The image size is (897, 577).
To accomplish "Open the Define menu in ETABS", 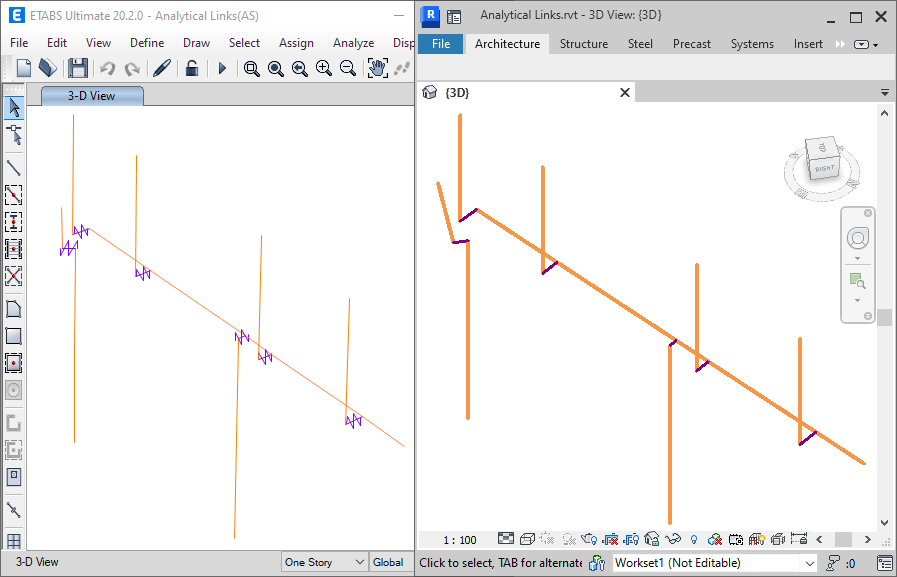I will coord(147,42).
